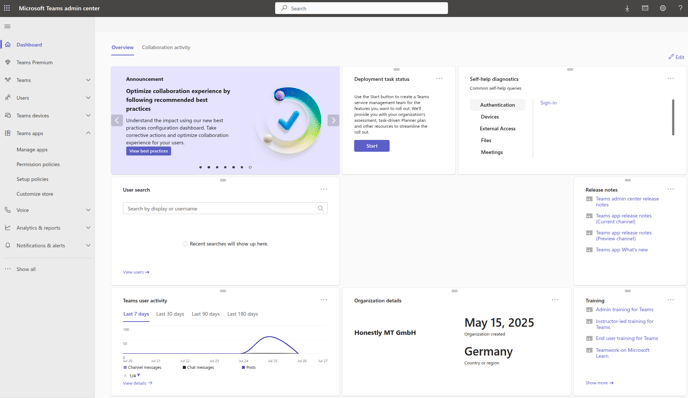Click the Start deployment button

[372, 146]
